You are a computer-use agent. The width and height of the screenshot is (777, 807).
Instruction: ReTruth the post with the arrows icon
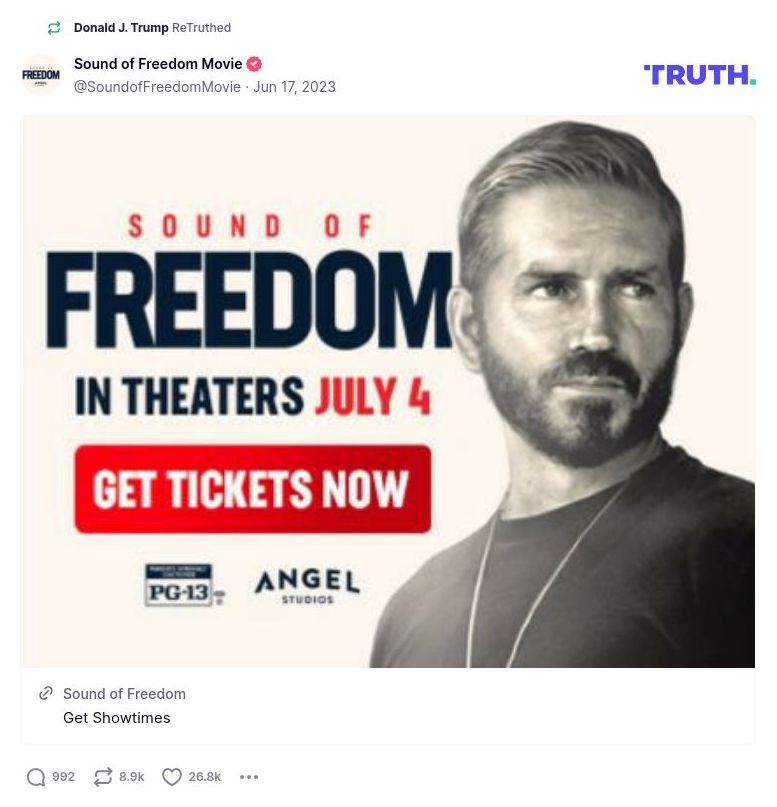102,777
